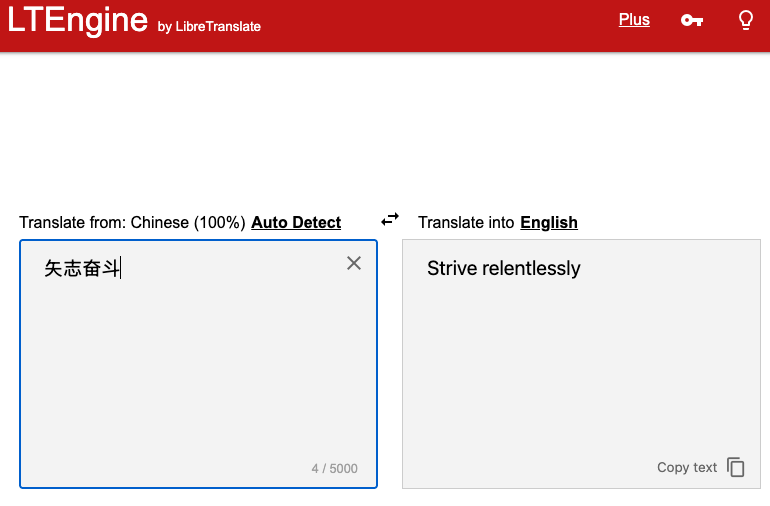770x506 pixels.
Task: Click the Chinese text 矢志奋斗 in input
Action: [x=82, y=268]
